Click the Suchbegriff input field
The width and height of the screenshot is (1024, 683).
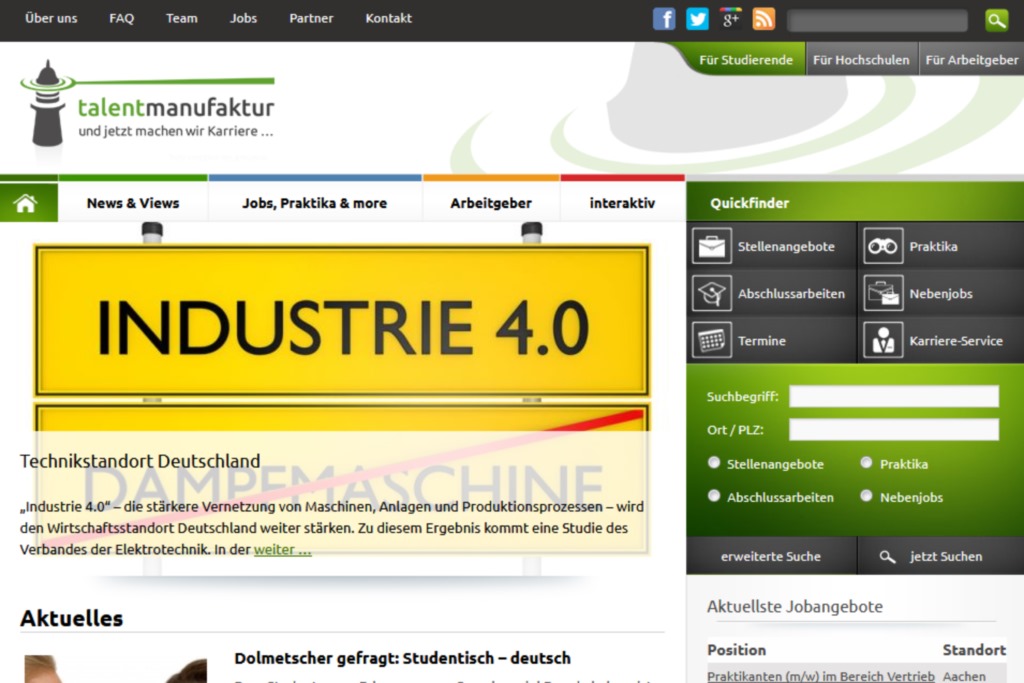893,397
